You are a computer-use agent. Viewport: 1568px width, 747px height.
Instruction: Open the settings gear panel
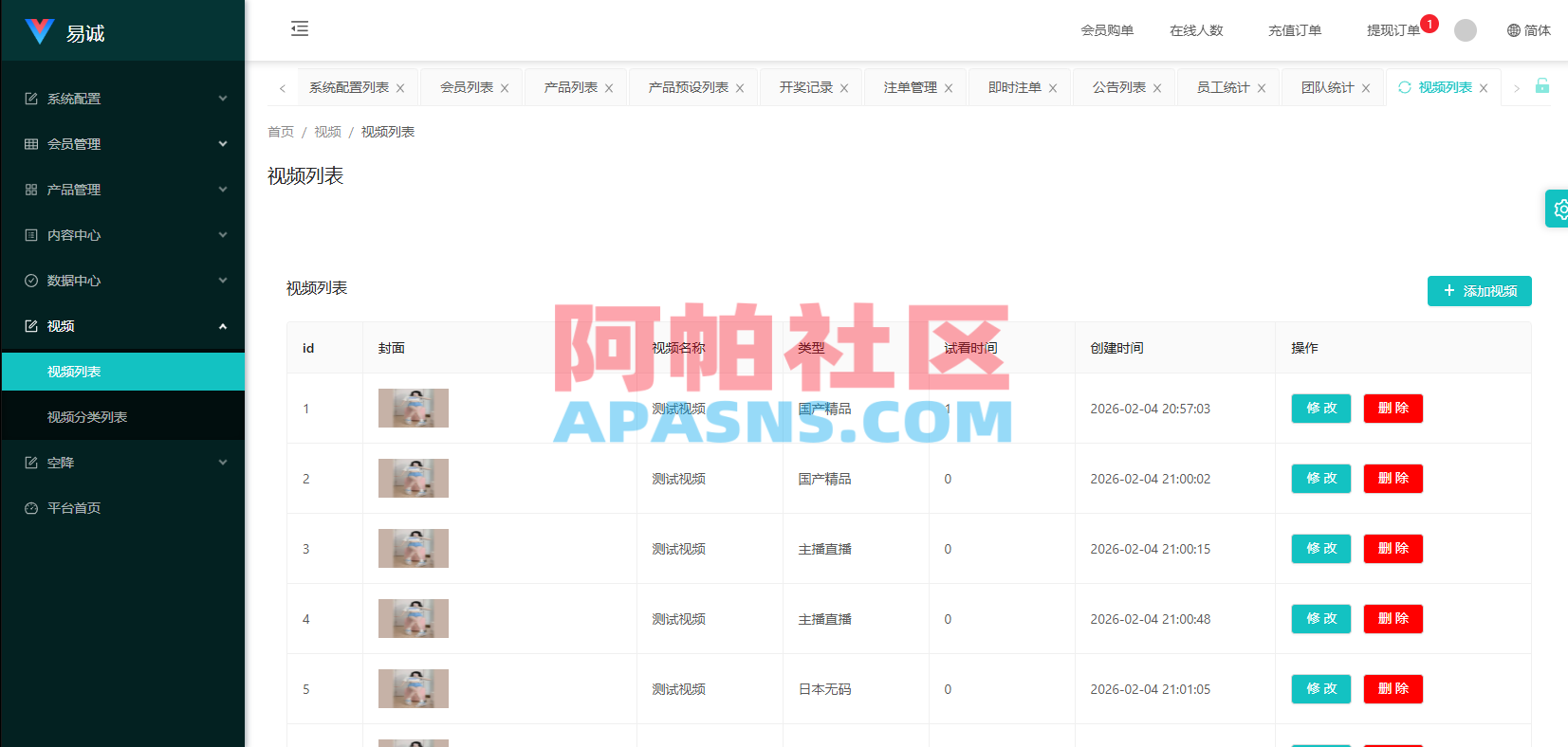pyautogui.click(x=1559, y=209)
